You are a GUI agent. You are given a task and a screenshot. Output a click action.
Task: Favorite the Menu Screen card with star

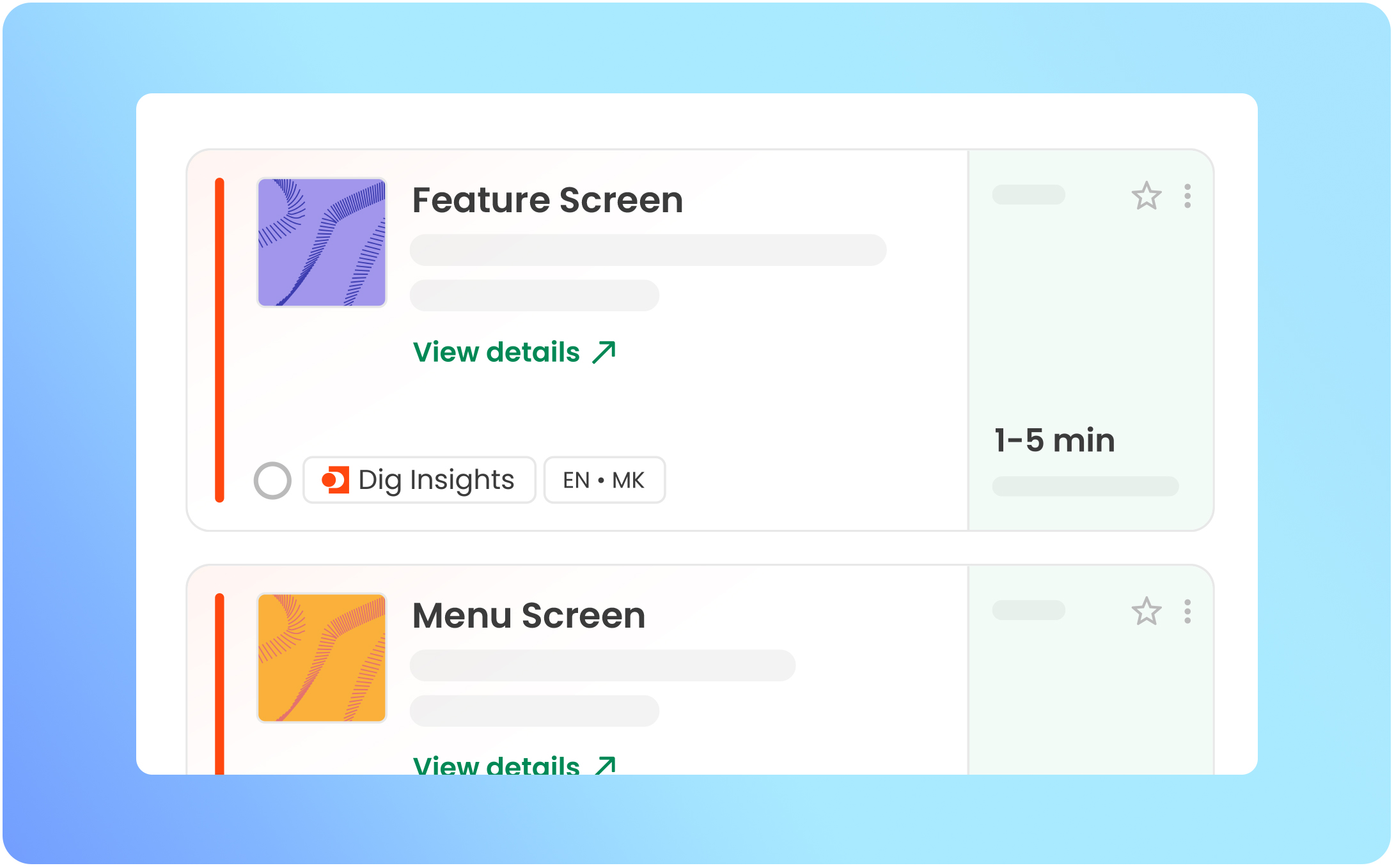[1146, 612]
